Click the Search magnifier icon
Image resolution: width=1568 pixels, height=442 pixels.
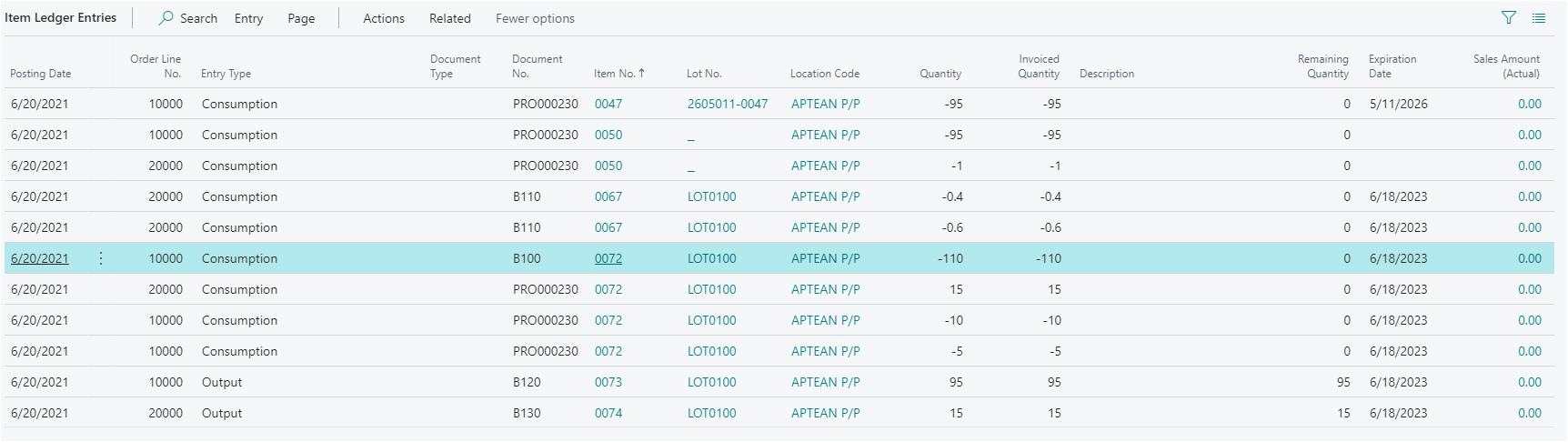click(x=166, y=18)
